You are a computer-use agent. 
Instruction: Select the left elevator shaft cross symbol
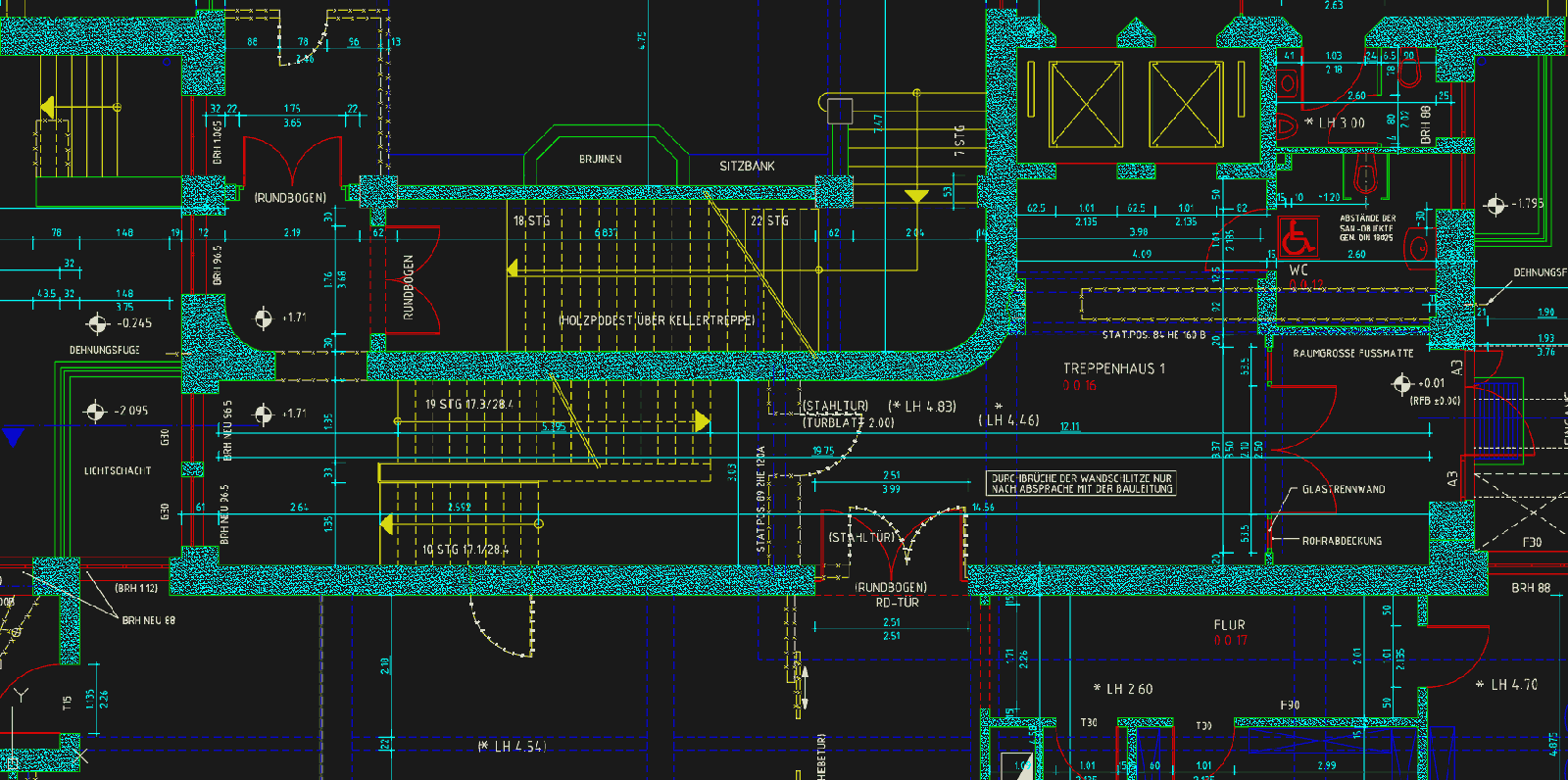[1086, 104]
